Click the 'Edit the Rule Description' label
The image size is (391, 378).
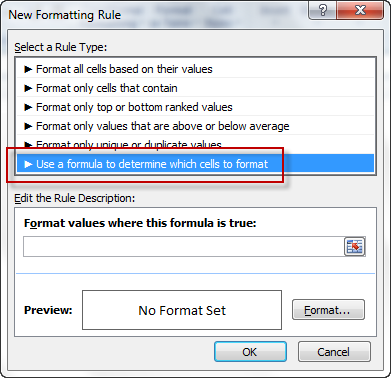click(x=75, y=198)
